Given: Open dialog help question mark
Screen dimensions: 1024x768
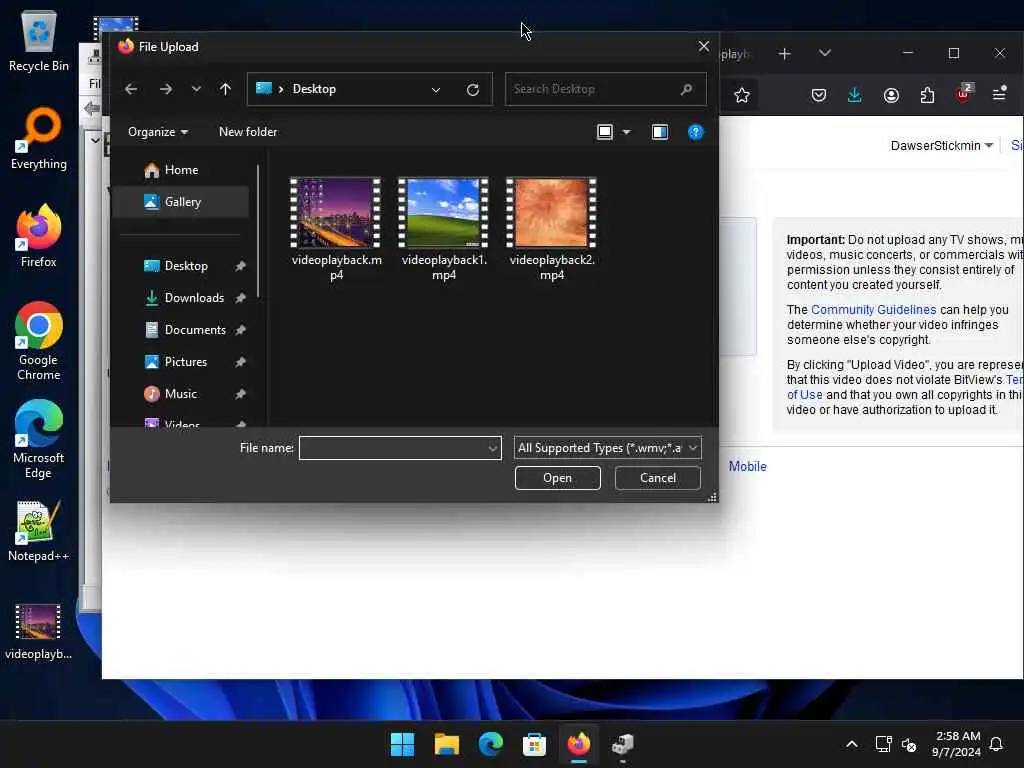Looking at the screenshot, I should tap(696, 132).
